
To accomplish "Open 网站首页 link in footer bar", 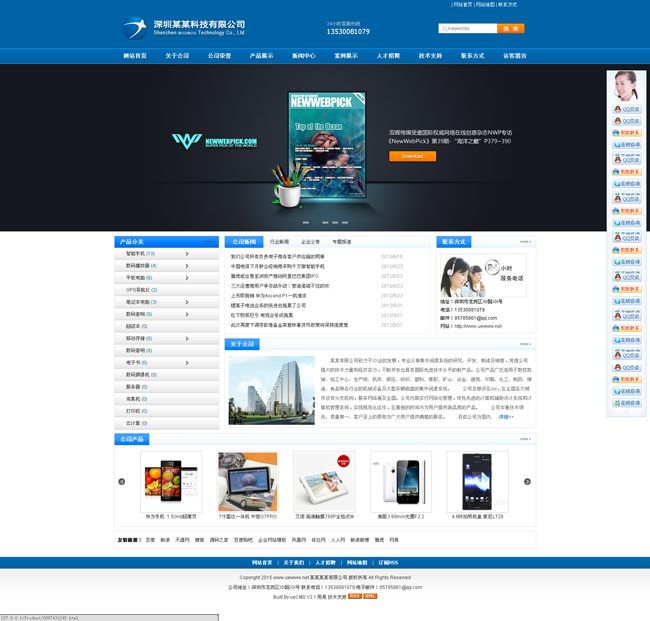I will (x=262, y=563).
